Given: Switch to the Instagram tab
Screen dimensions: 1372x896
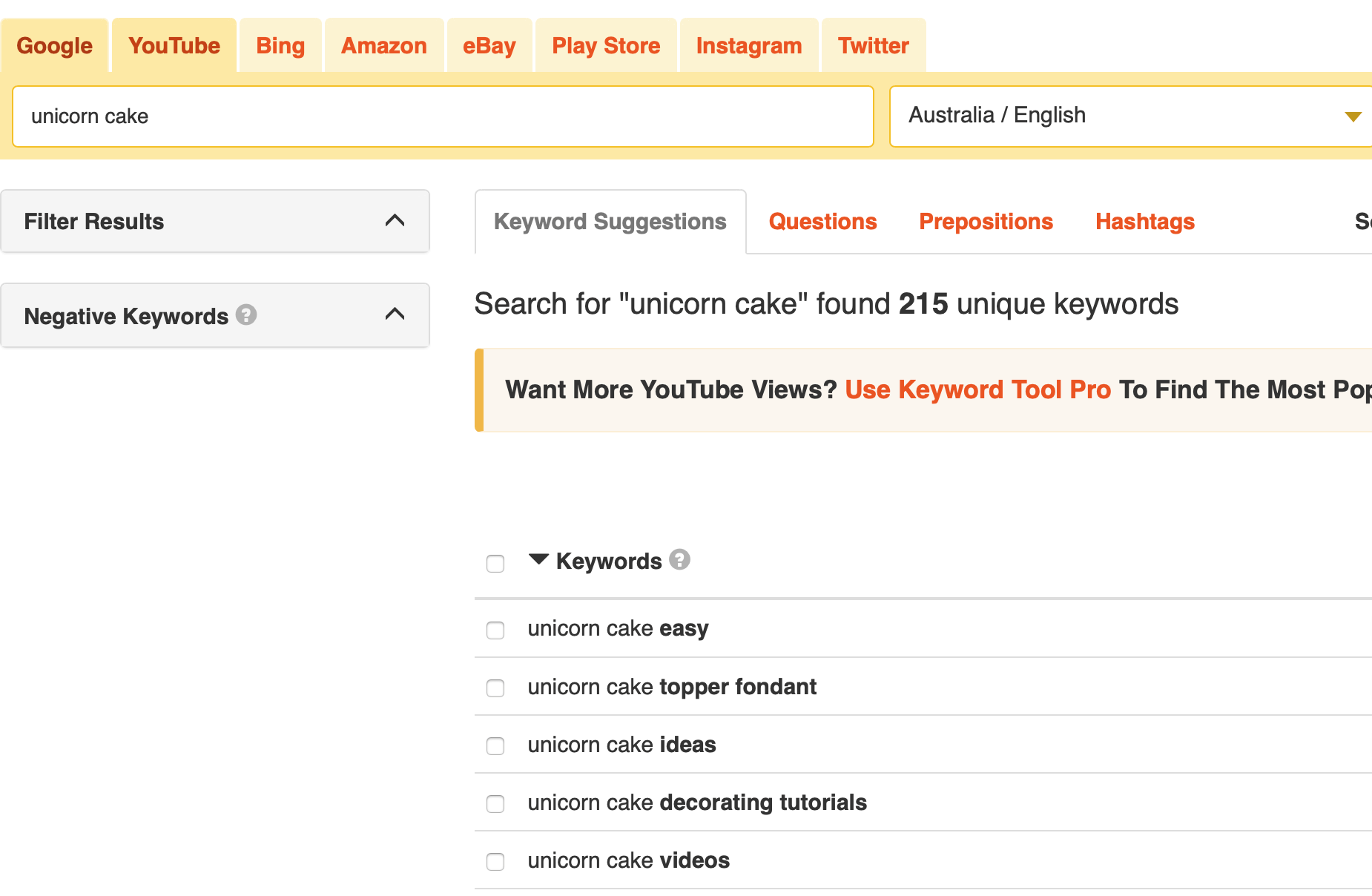Looking at the screenshot, I should (748, 45).
